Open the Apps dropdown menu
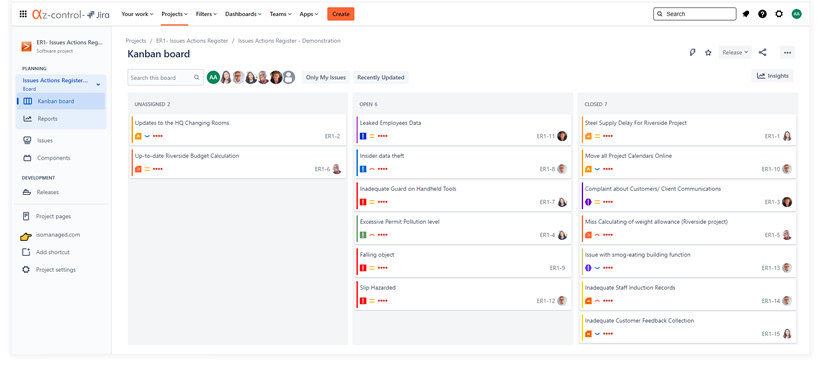820x365 pixels. [309, 14]
